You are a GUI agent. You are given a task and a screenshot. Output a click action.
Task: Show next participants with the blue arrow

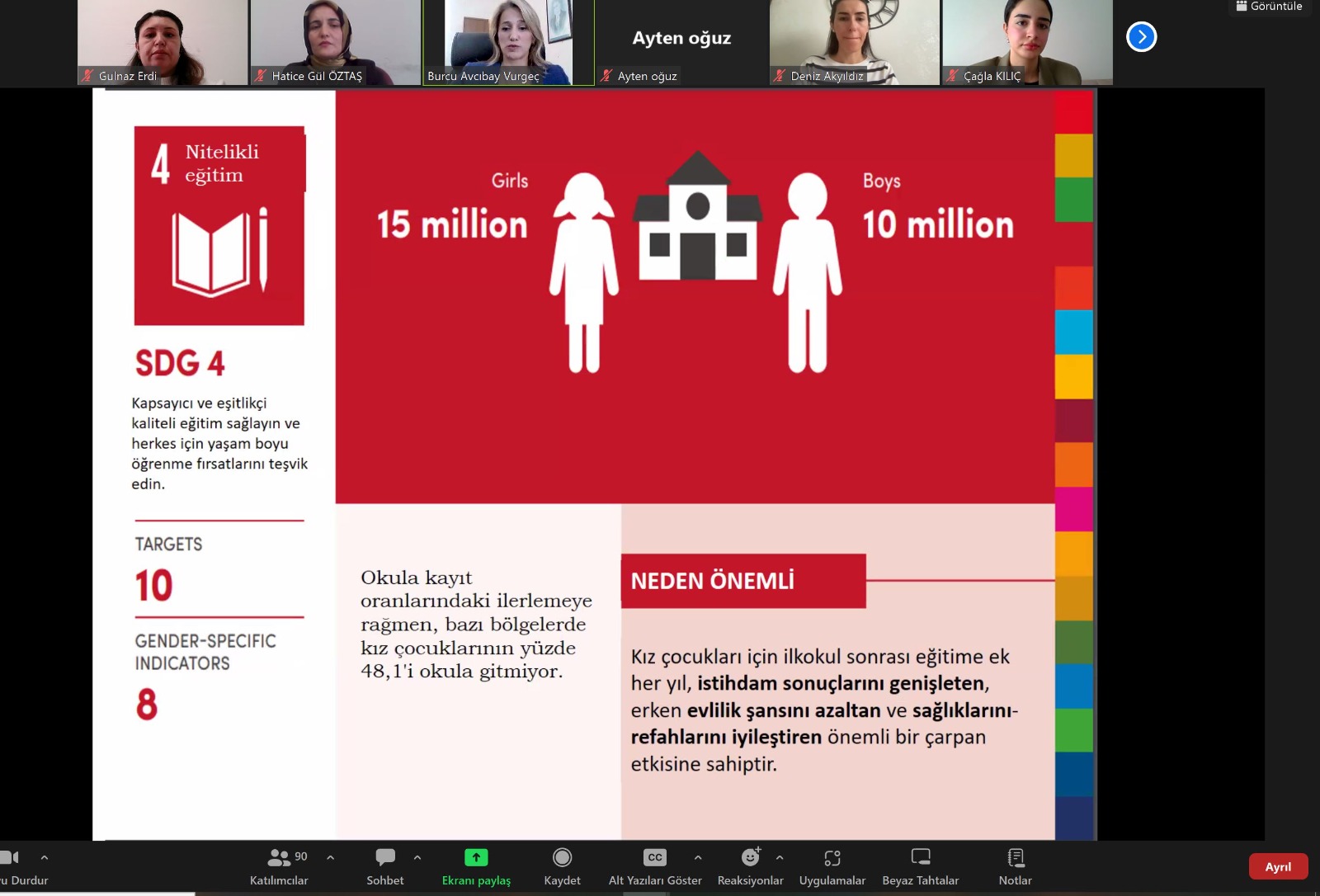(x=1142, y=37)
